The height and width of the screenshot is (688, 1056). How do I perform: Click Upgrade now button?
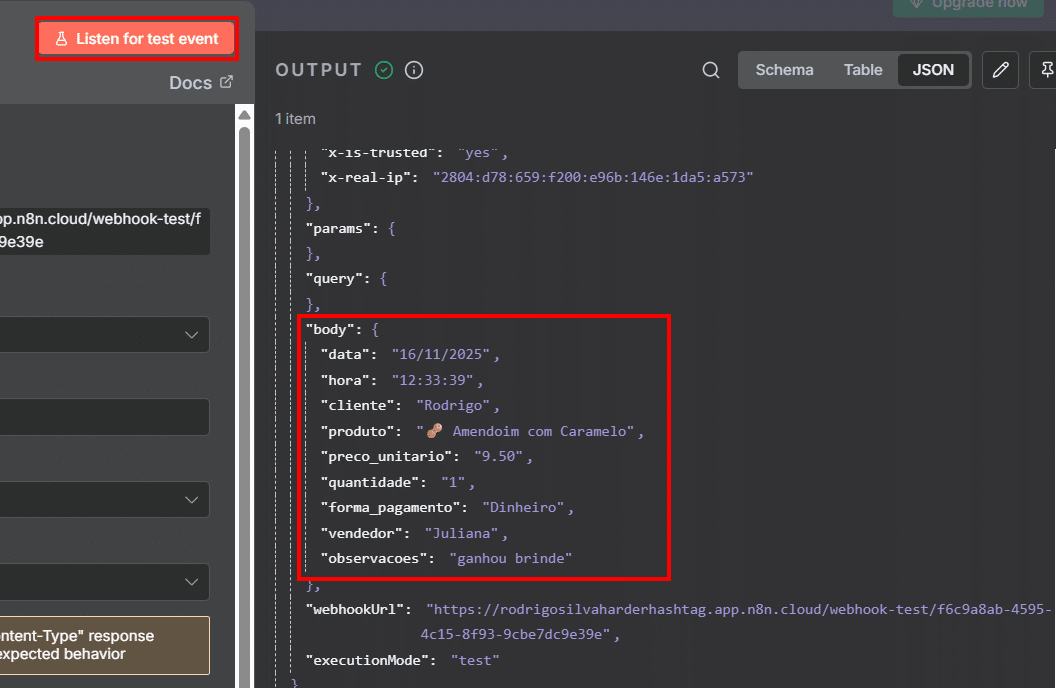[x=968, y=5]
